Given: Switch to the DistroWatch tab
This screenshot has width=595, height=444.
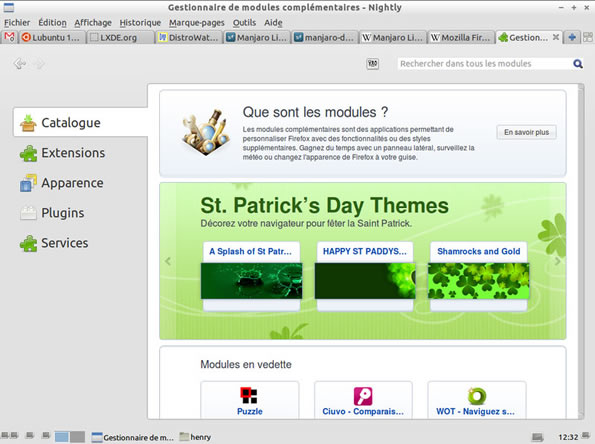Looking at the screenshot, I should tap(189, 37).
